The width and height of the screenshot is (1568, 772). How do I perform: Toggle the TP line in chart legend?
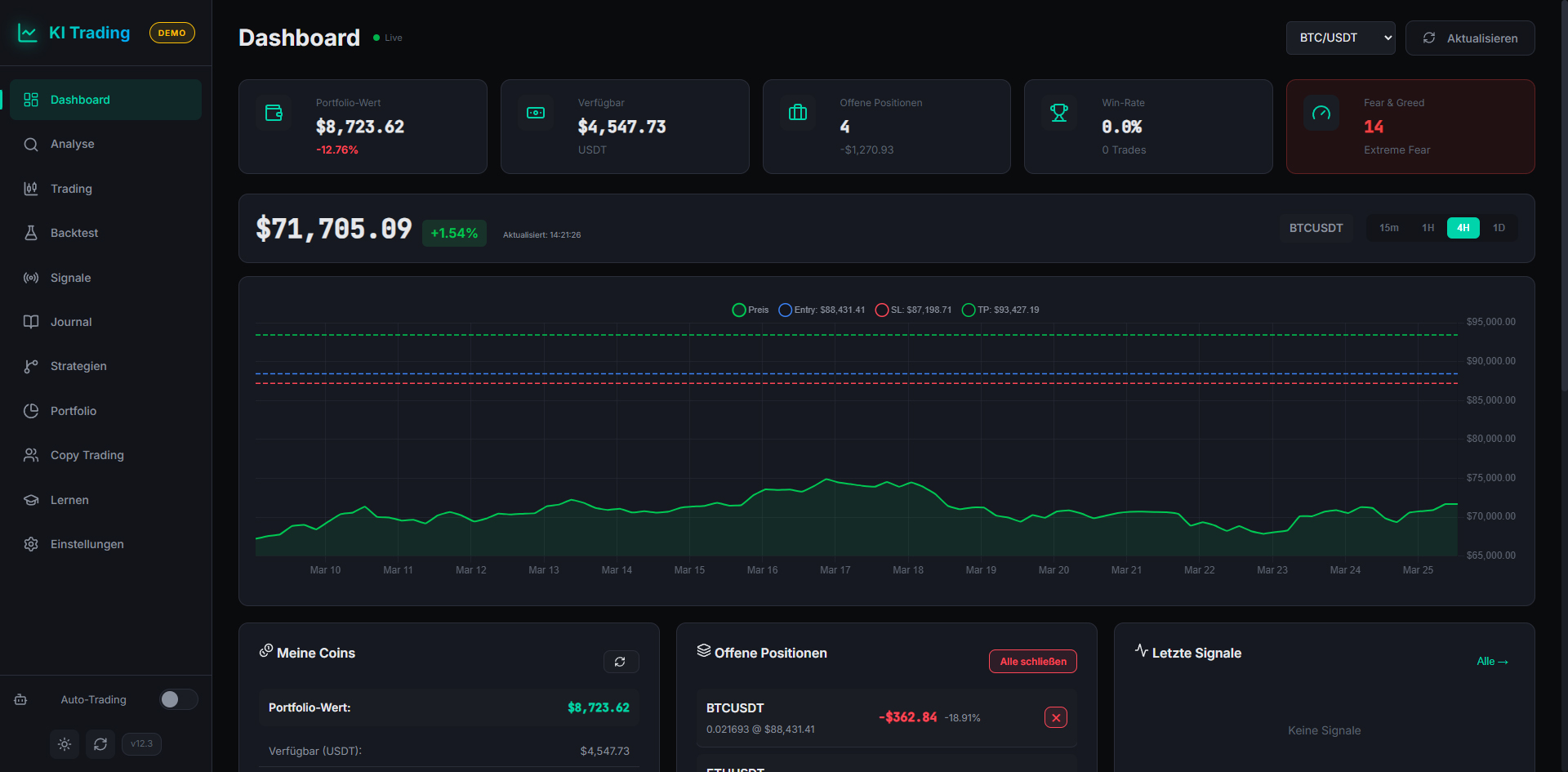pos(1000,310)
